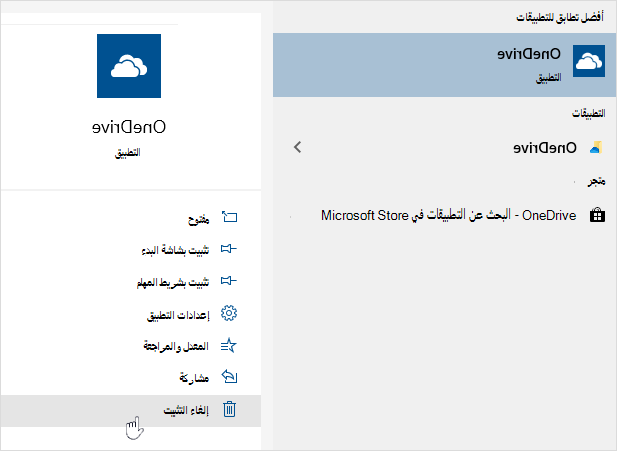The height and width of the screenshot is (451, 617).
Task: Click the pin icon beside تثبيت بشريط المهام
Action: coord(229,281)
